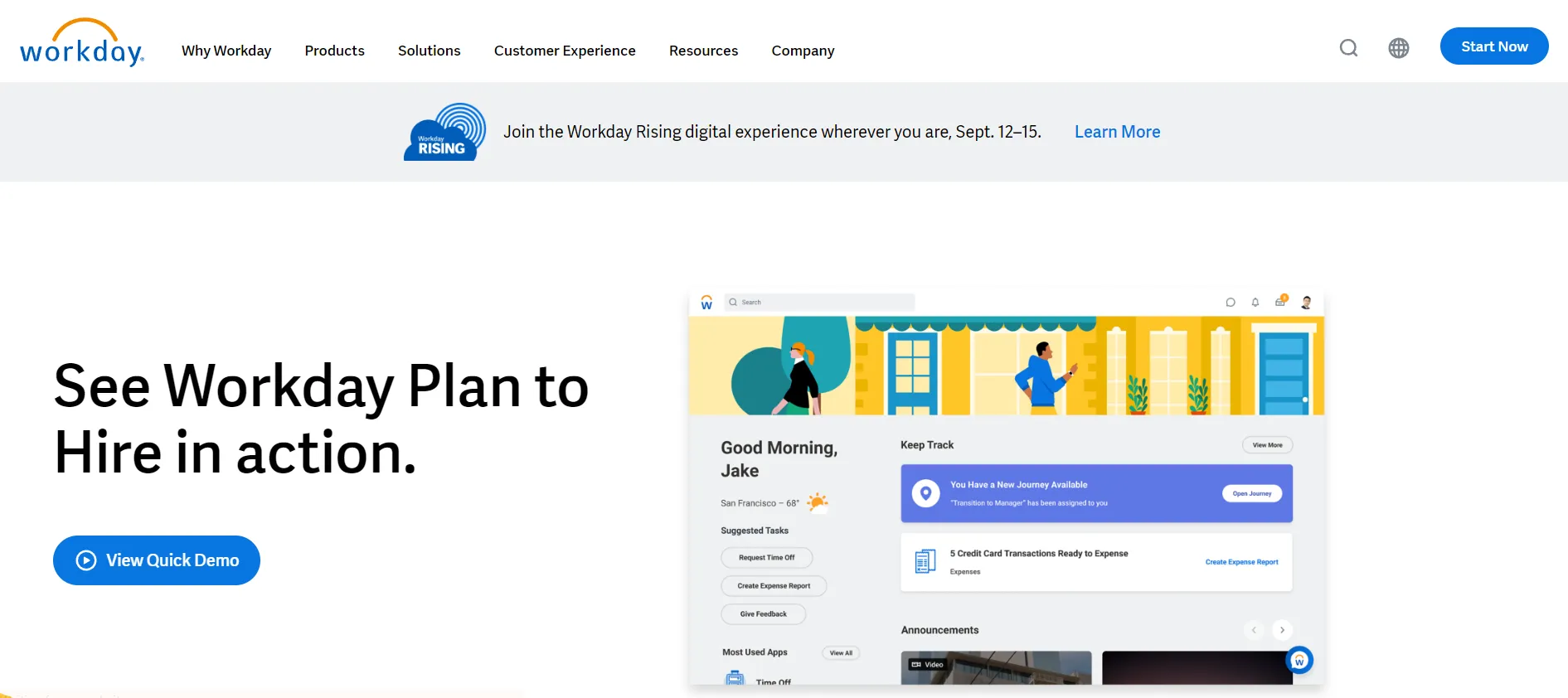Click the Create Expense Report task pill
1568x698 pixels.
(x=774, y=586)
